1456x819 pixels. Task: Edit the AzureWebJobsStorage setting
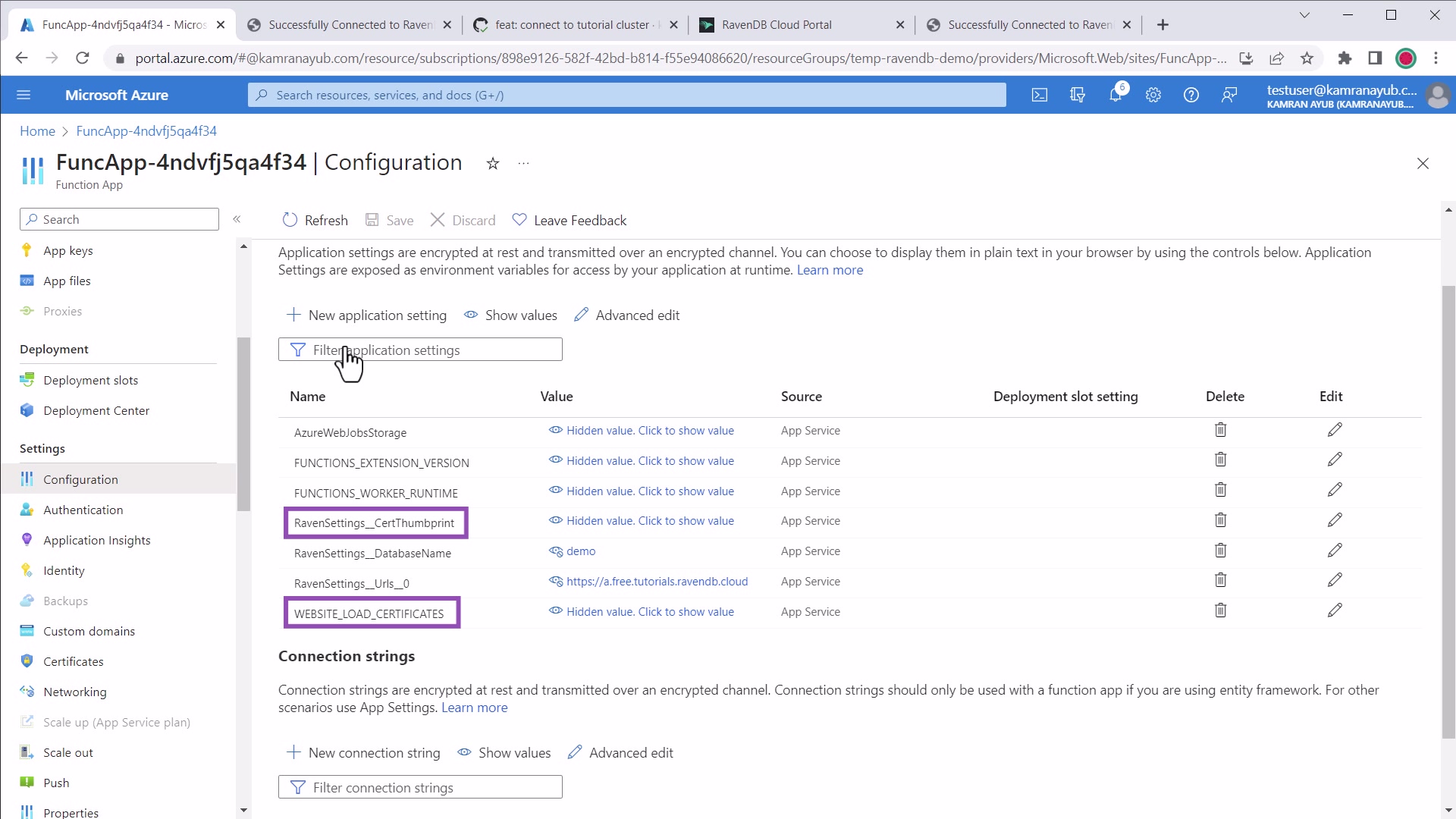[x=1335, y=430]
